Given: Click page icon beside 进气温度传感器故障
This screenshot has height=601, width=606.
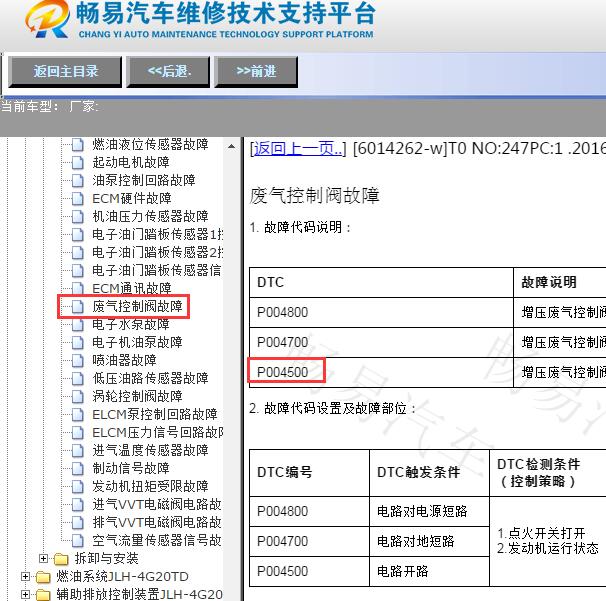Looking at the screenshot, I should (x=78, y=451).
